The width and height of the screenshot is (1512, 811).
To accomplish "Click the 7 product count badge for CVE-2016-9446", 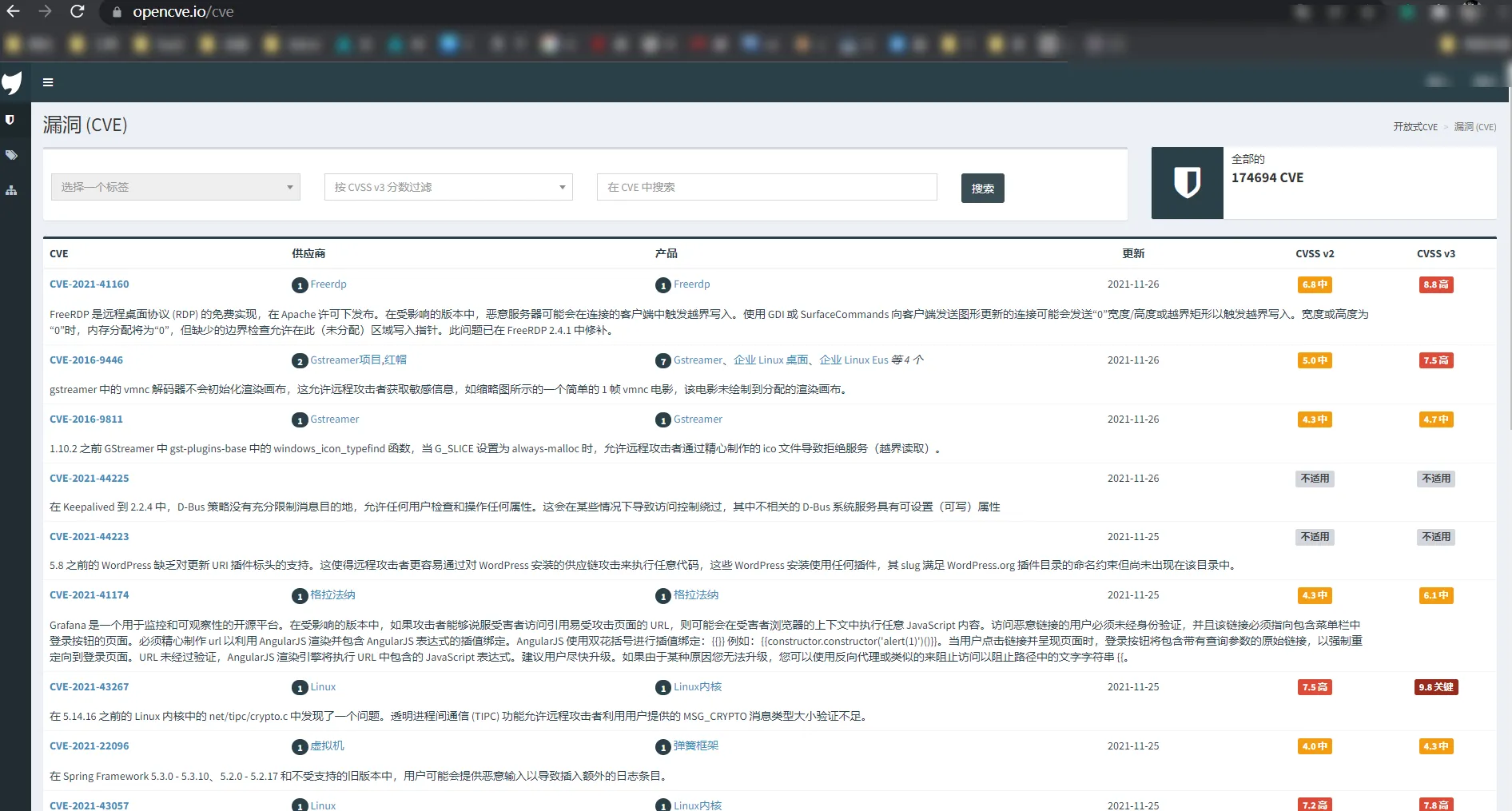I will click(662, 361).
